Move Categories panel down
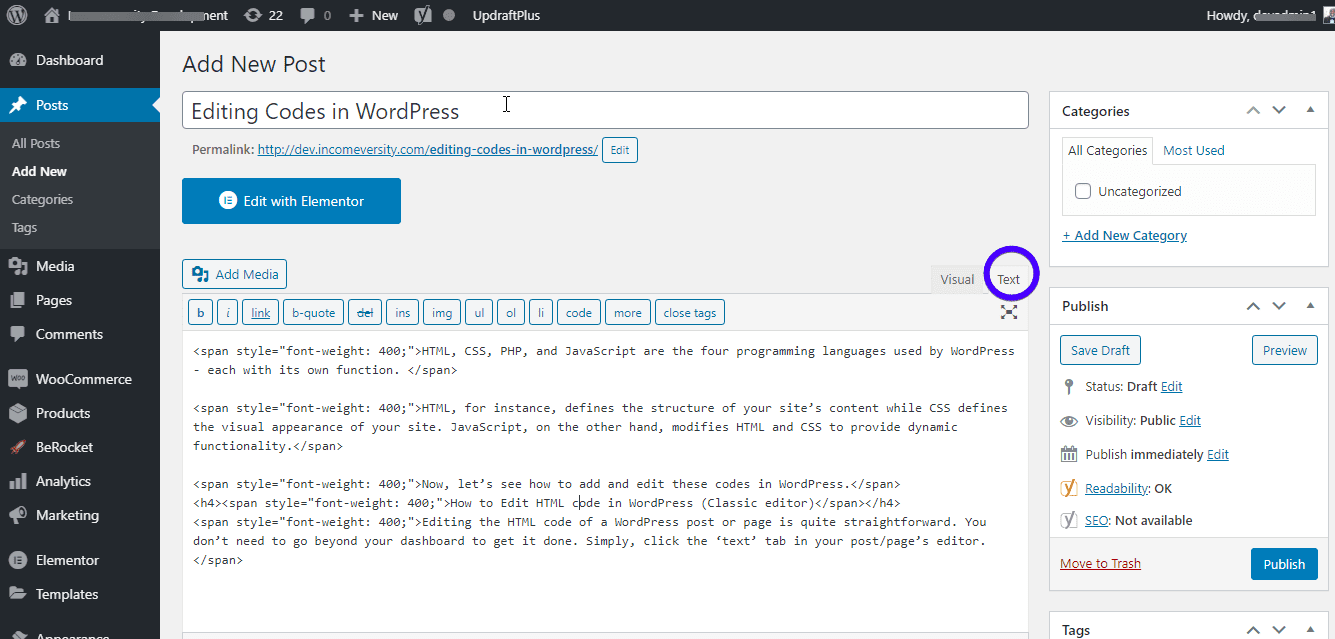The image size is (1335, 639). point(1279,111)
